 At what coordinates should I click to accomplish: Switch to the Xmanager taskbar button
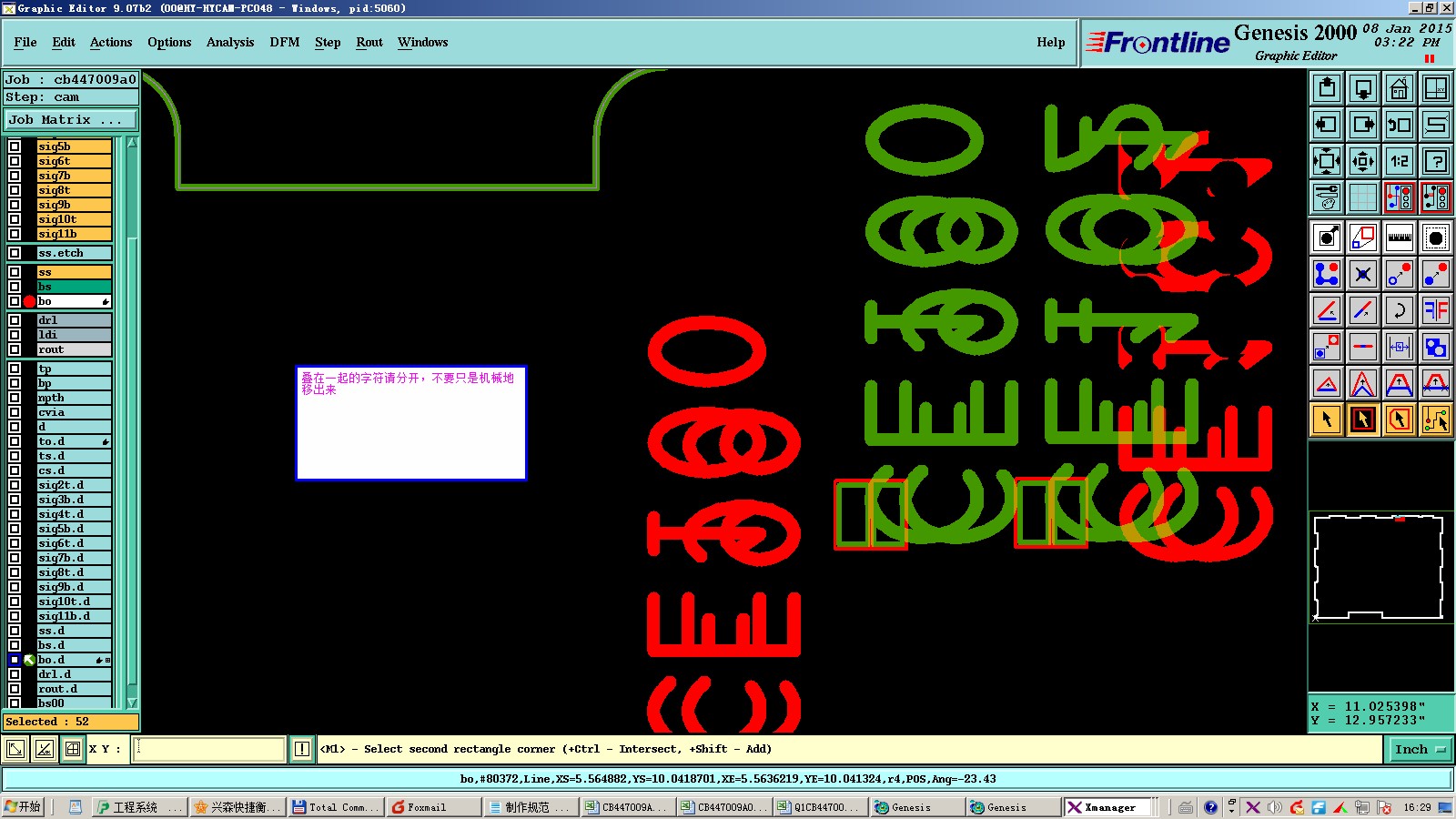click(1108, 807)
